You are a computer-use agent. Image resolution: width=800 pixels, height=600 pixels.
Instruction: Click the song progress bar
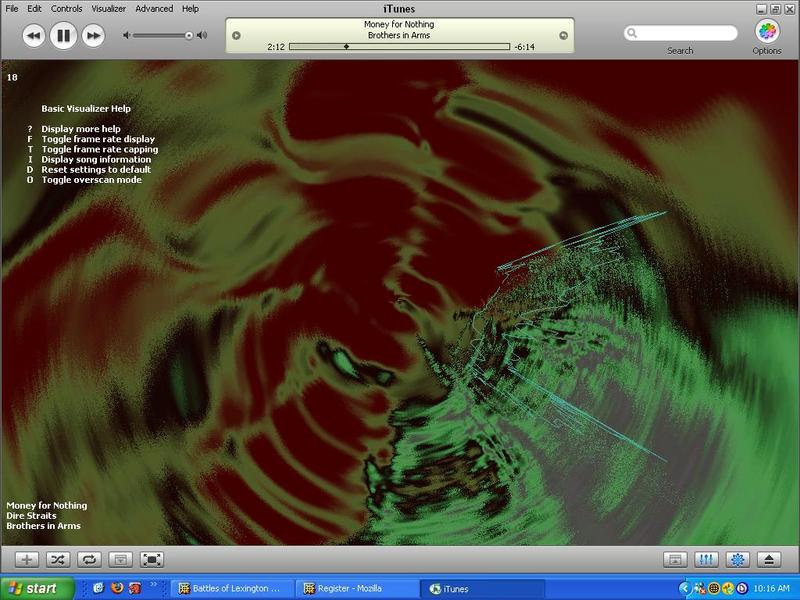pos(400,46)
